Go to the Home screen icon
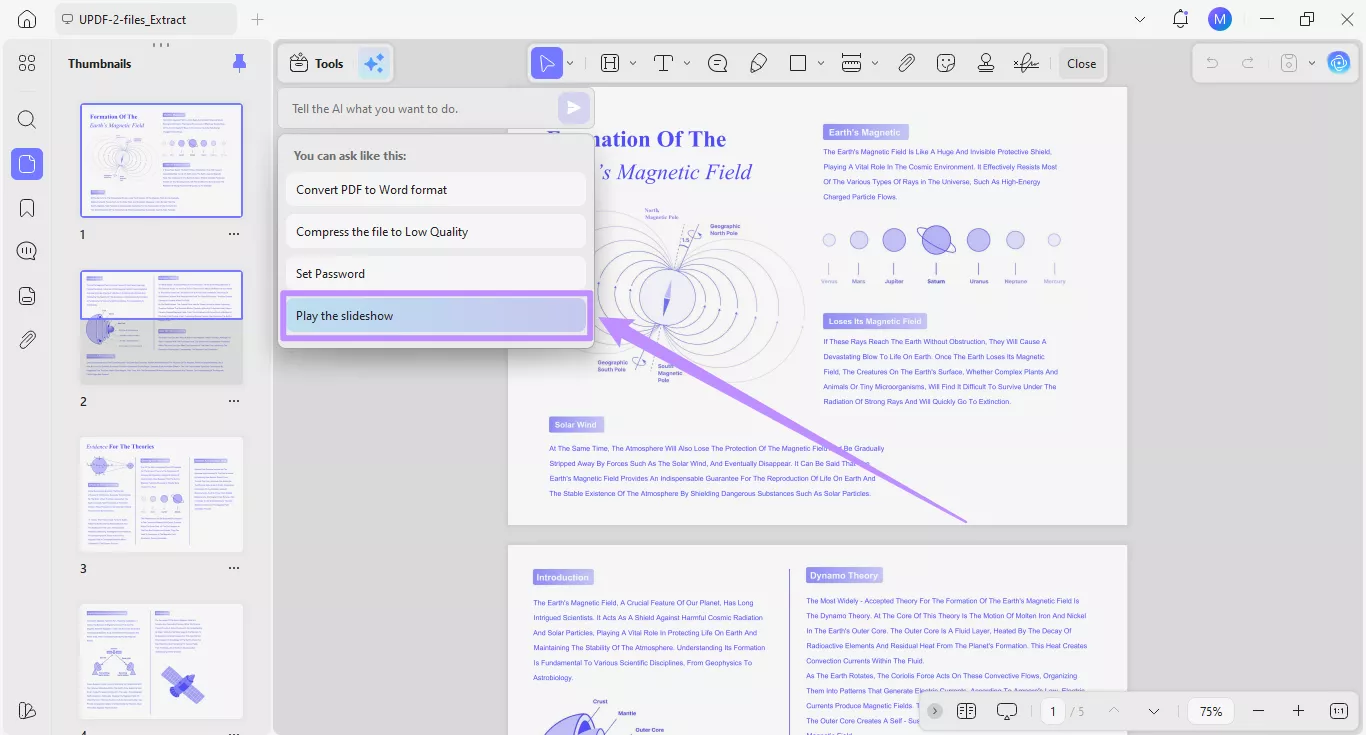The width and height of the screenshot is (1366, 735). point(27,19)
